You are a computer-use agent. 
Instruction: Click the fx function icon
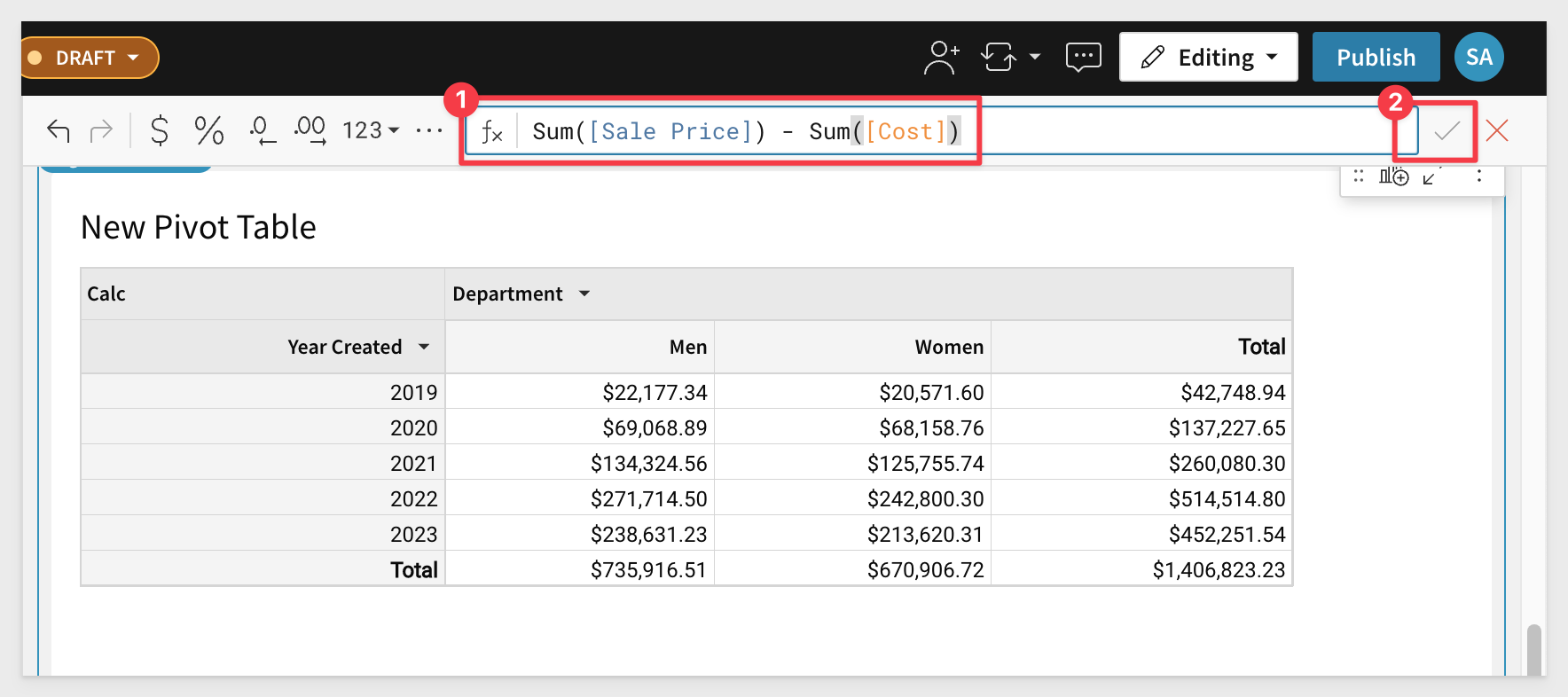point(492,132)
